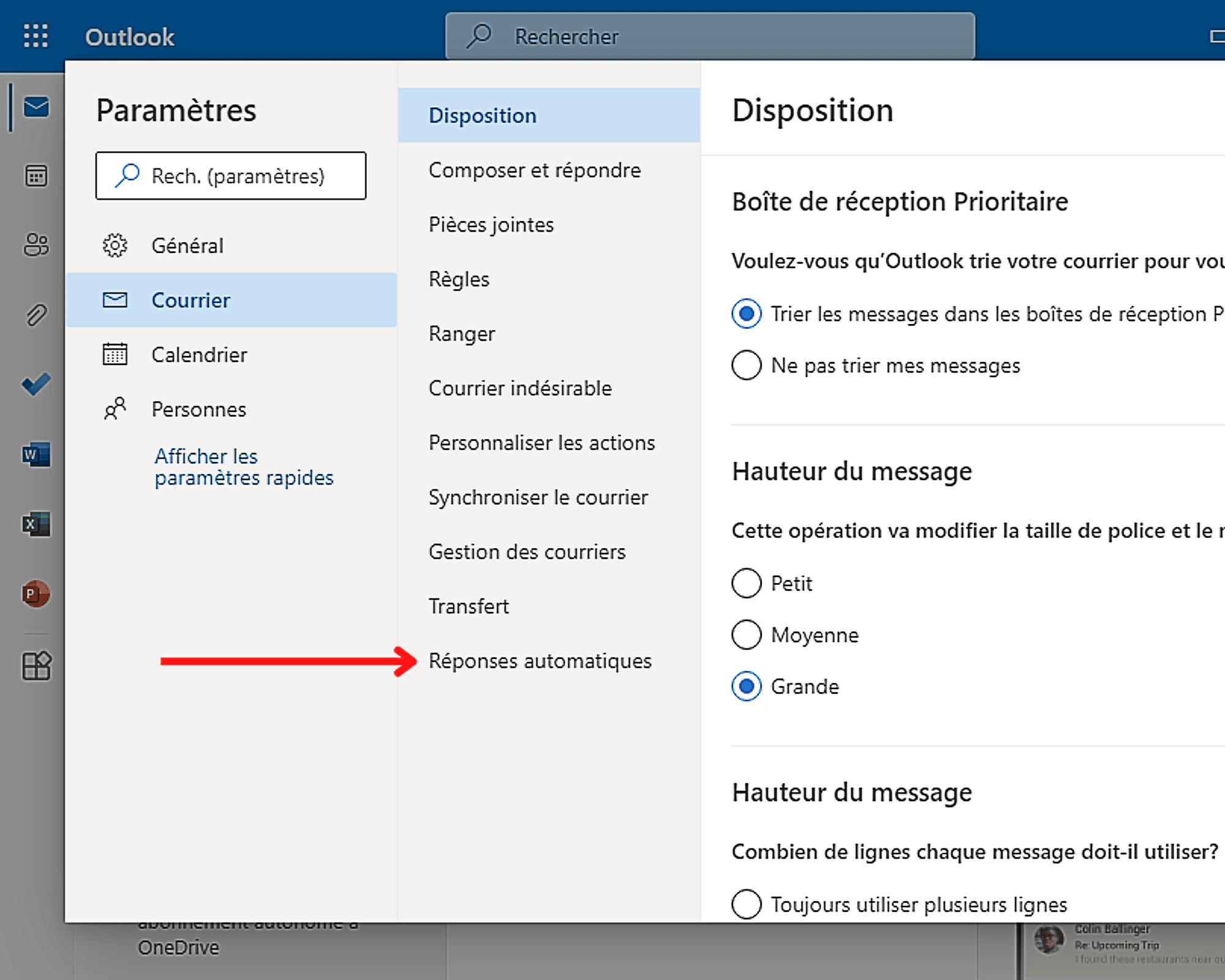Open Gestion des courriers settings

pos(549,551)
